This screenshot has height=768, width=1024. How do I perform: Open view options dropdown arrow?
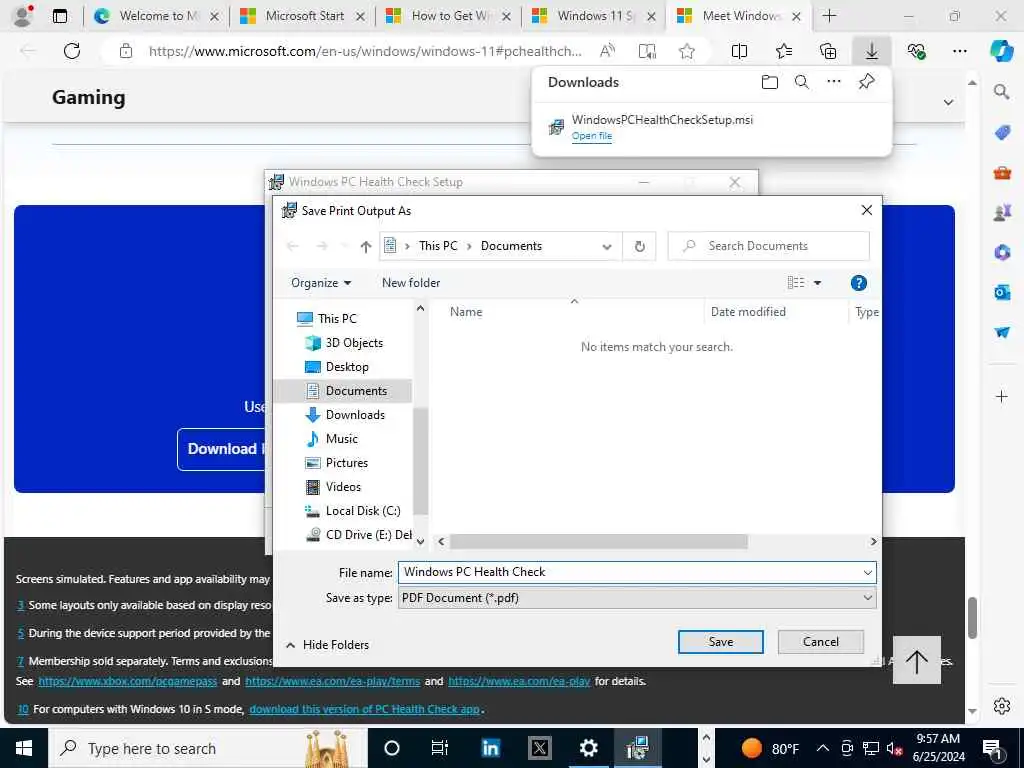[x=817, y=283]
